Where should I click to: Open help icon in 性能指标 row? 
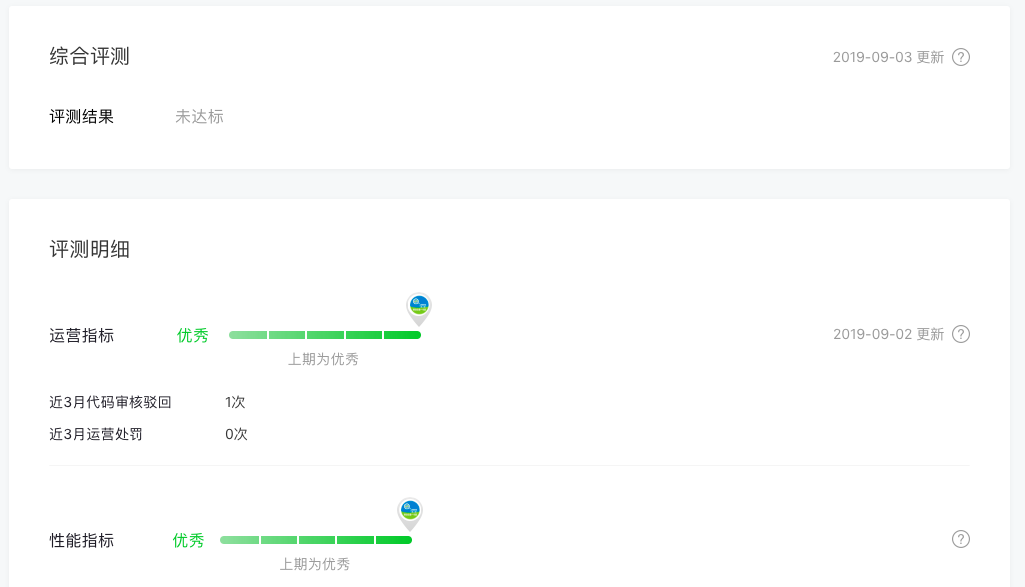pyautogui.click(x=960, y=539)
